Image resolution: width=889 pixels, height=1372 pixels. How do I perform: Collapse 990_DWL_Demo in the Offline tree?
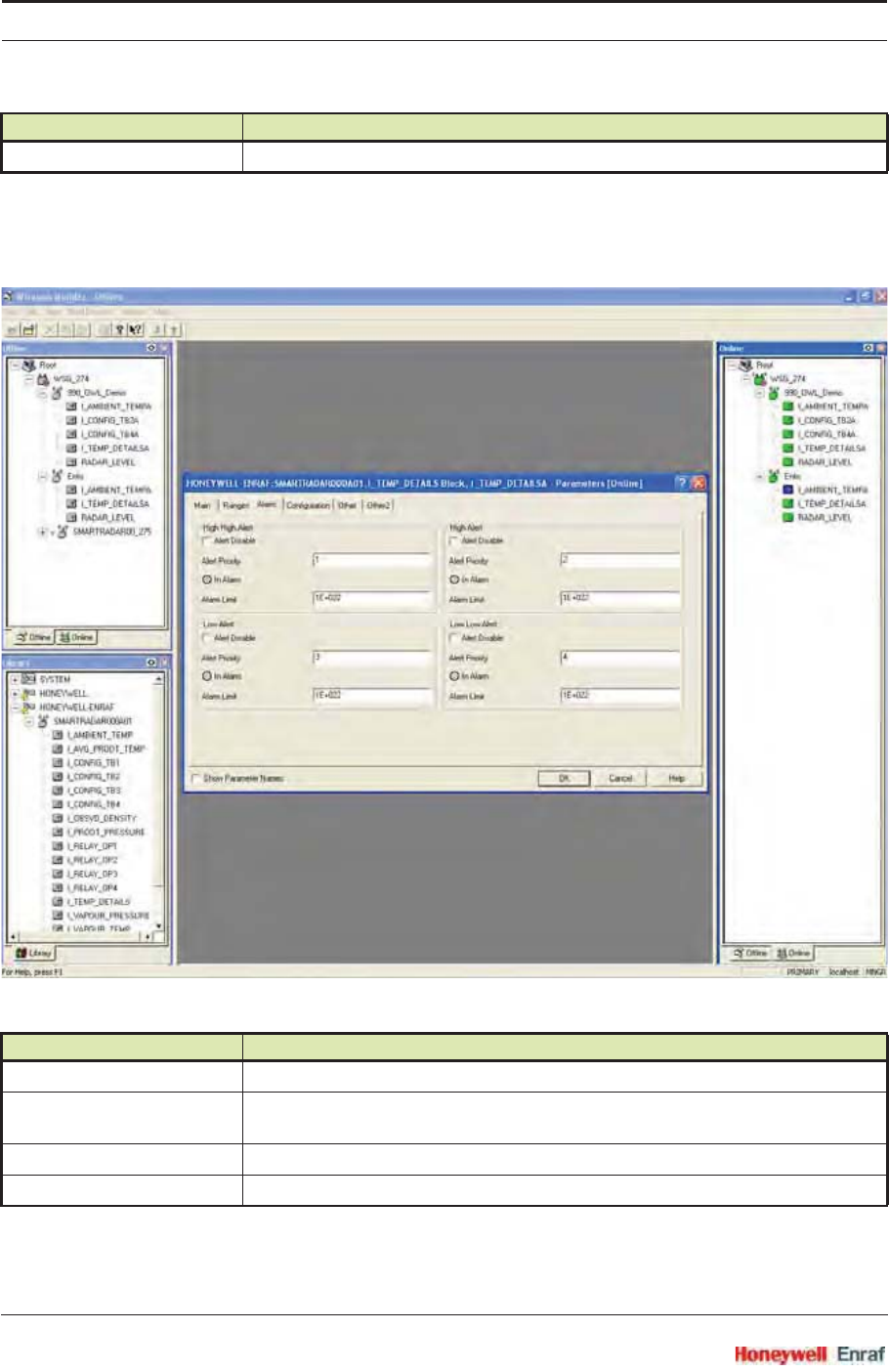pos(43,392)
